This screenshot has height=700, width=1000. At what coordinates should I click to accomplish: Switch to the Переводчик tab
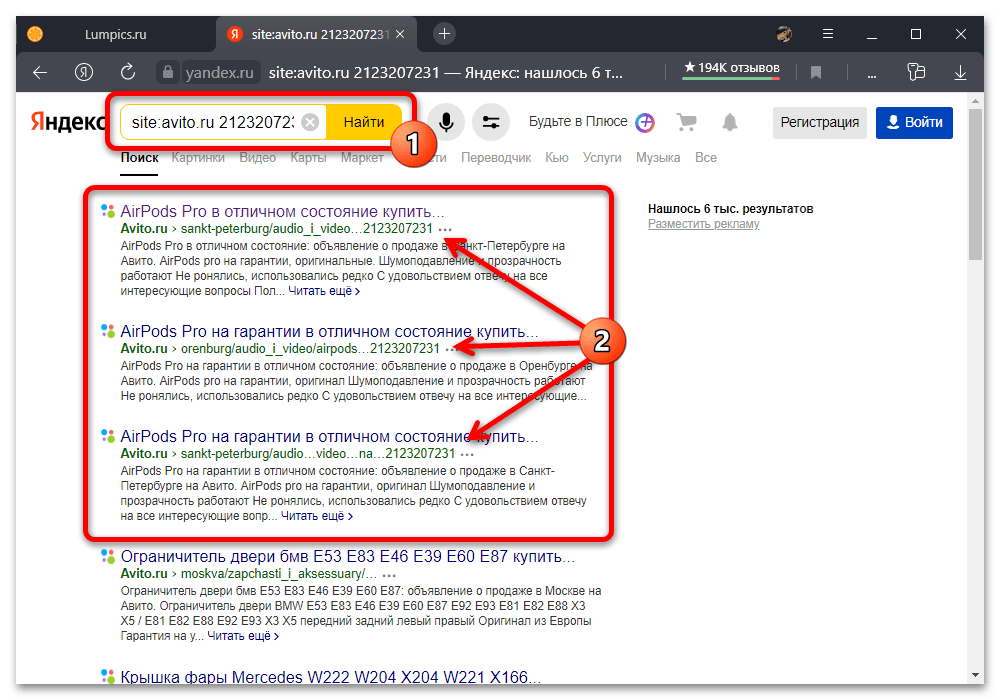[496, 158]
